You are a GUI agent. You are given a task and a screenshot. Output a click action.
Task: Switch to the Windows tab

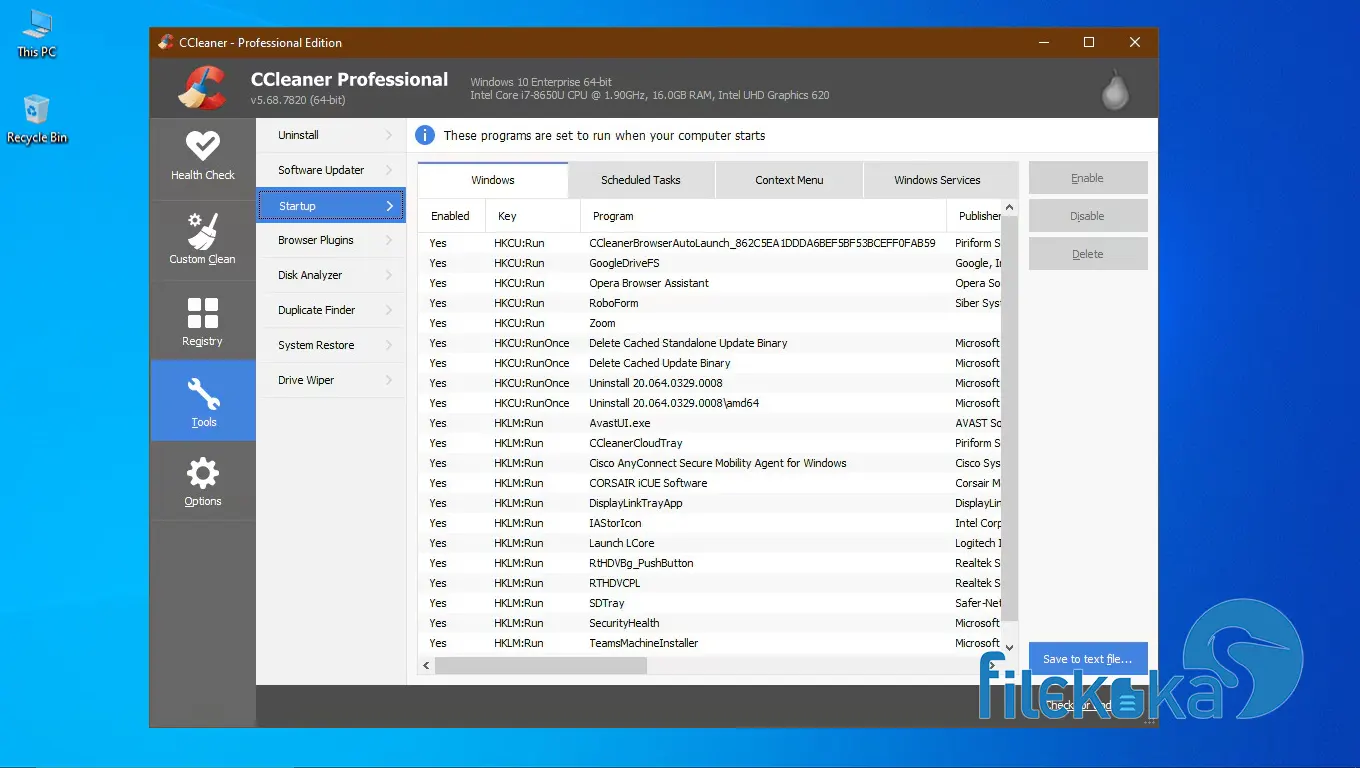(x=493, y=180)
